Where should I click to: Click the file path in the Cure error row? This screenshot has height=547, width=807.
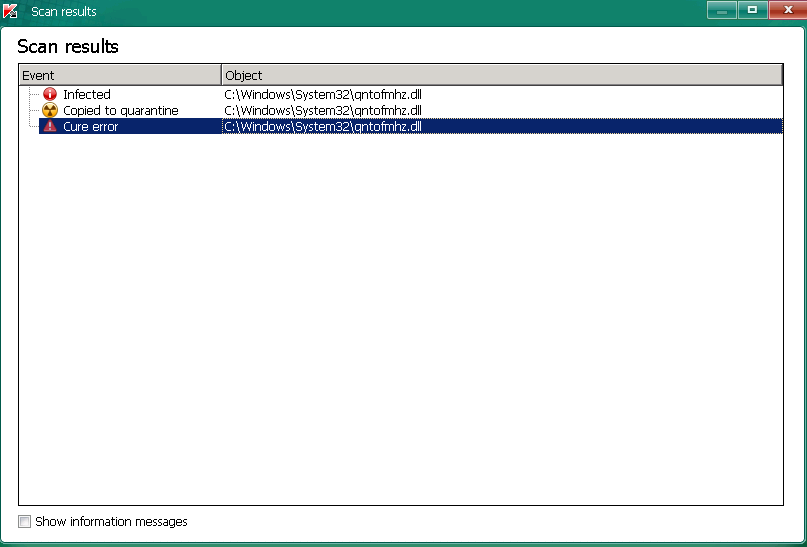click(323, 126)
